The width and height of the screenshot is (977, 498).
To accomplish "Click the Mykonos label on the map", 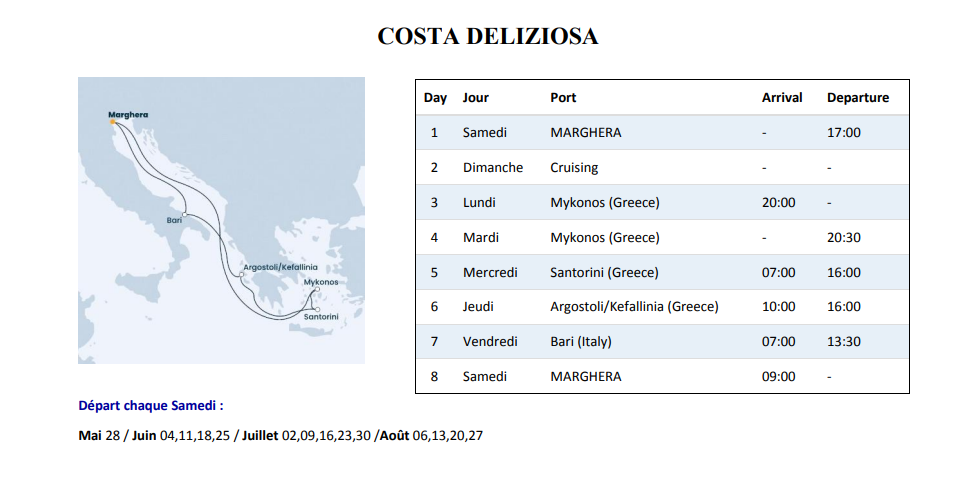I will click(321, 282).
